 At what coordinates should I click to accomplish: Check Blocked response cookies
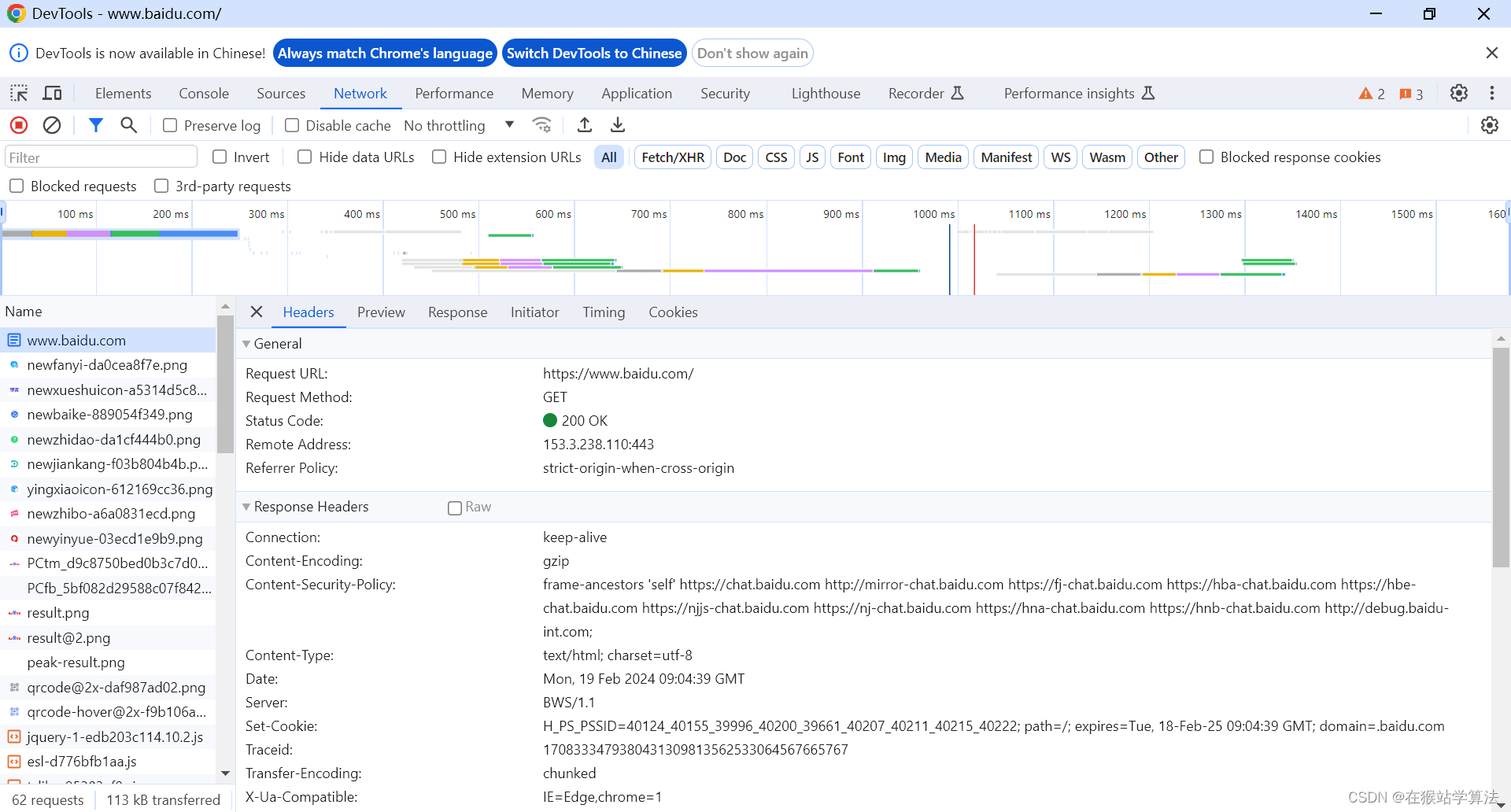pos(1206,157)
